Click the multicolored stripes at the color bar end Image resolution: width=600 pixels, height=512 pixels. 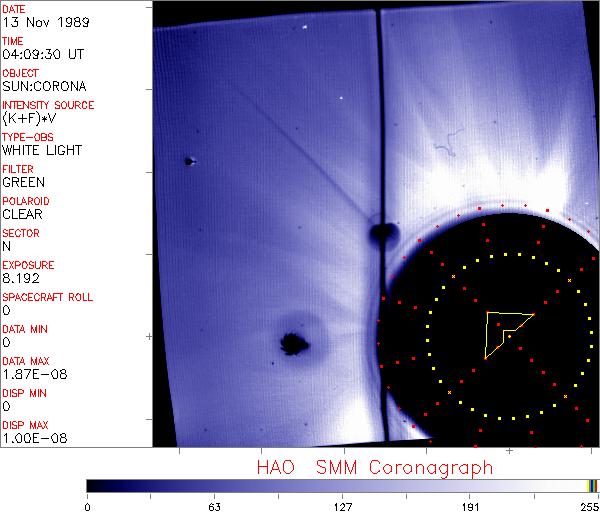pyautogui.click(x=592, y=486)
